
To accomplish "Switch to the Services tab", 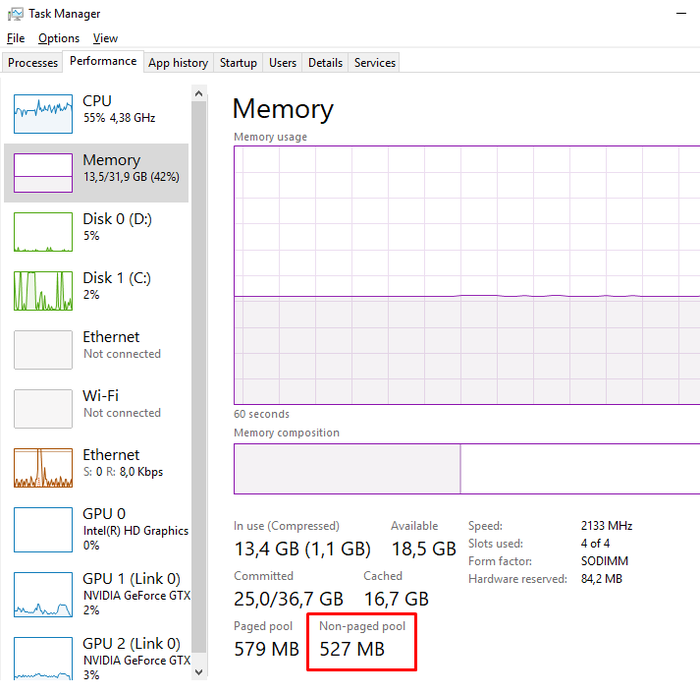I will [x=375, y=63].
